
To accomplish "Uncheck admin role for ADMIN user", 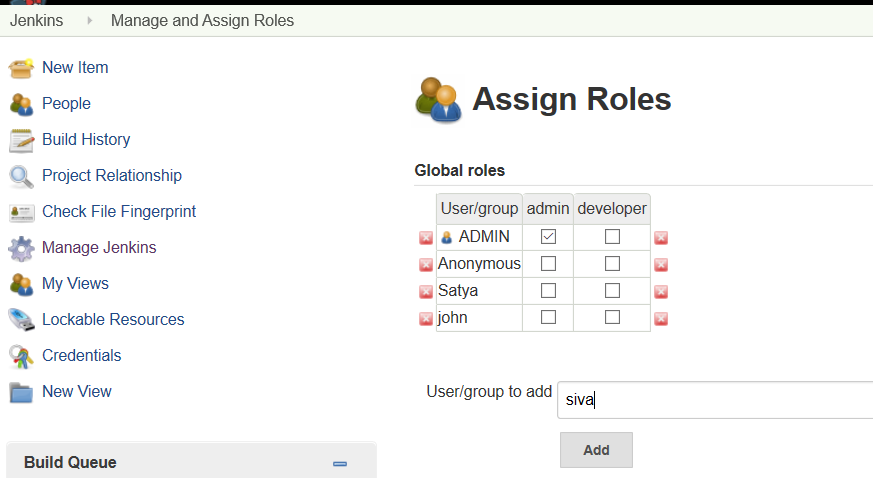I will pyautogui.click(x=548, y=237).
